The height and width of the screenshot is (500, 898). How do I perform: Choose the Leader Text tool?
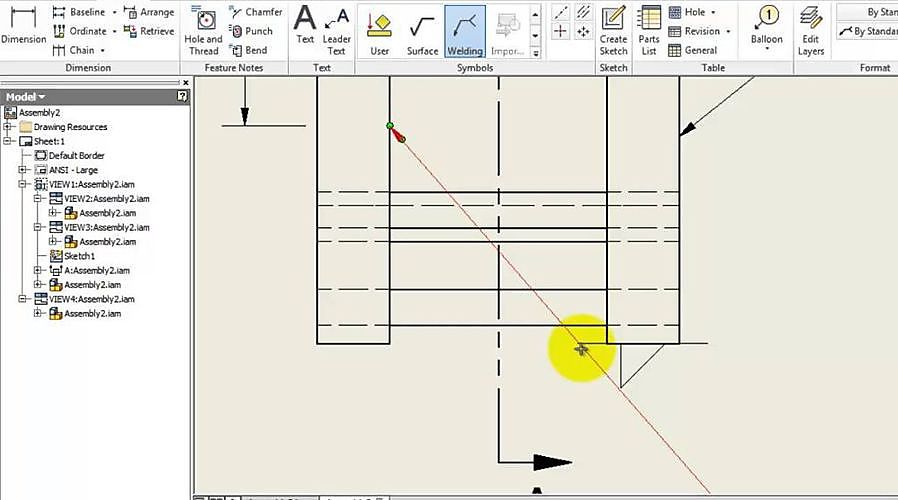click(x=337, y=31)
